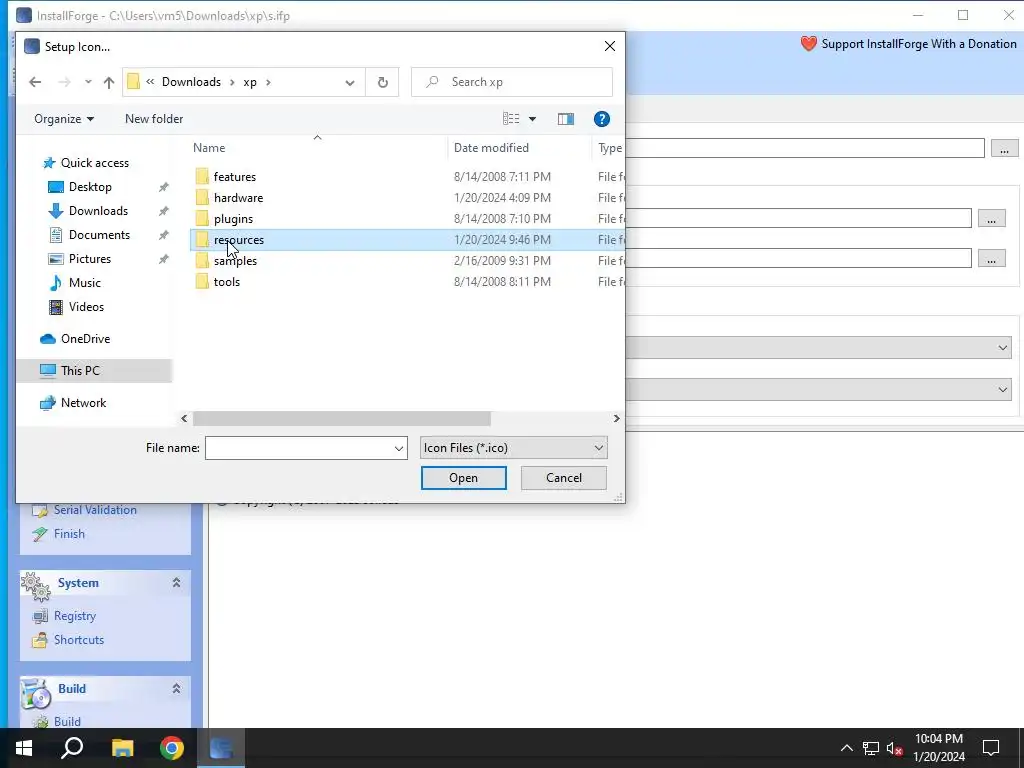
Task: Expand address bar previous locations dropdown
Action: [350, 82]
